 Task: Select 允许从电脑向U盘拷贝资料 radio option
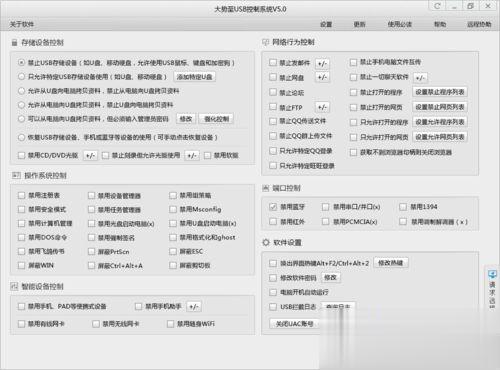click(x=22, y=105)
